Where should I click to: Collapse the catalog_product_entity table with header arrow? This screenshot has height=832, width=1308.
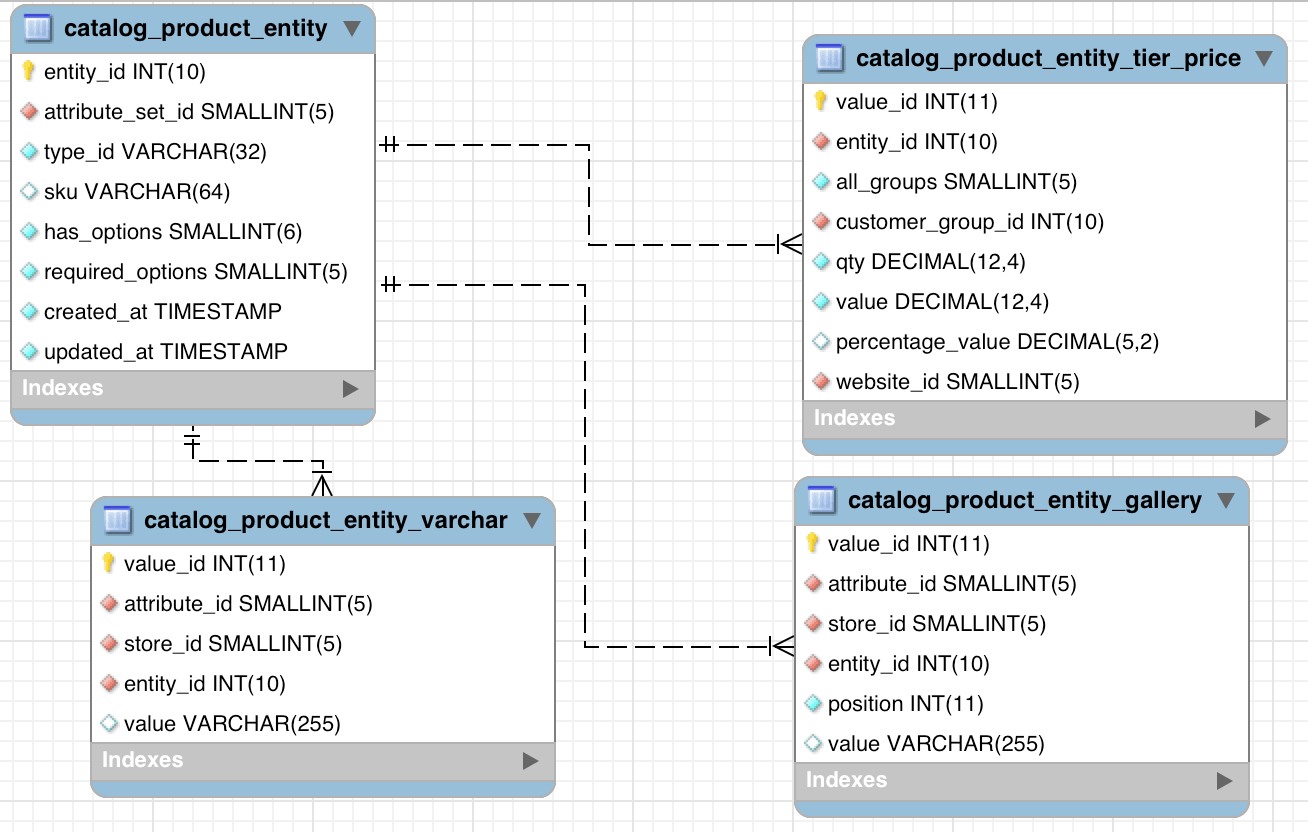(x=351, y=28)
